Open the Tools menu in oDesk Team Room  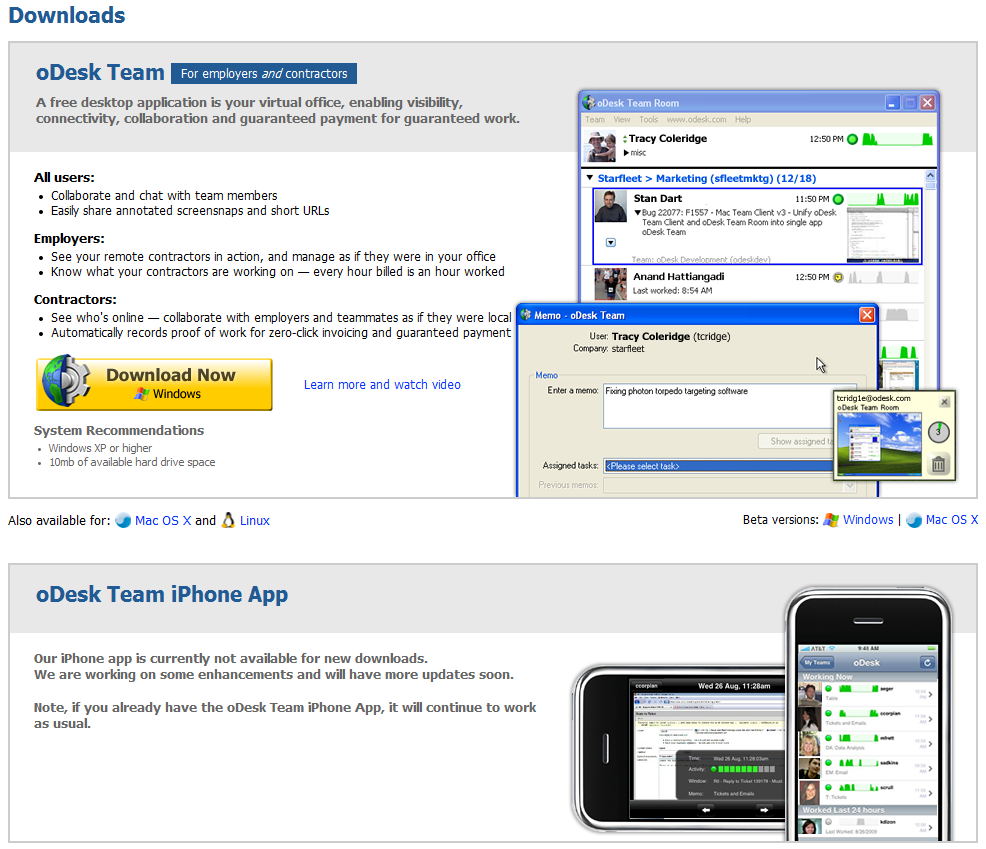648,119
